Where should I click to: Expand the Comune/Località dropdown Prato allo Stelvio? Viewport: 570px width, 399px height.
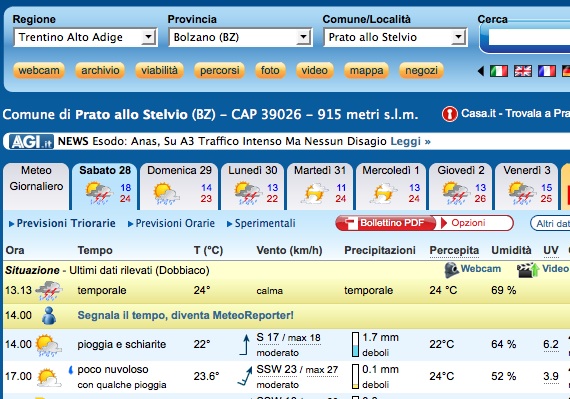[395, 37]
